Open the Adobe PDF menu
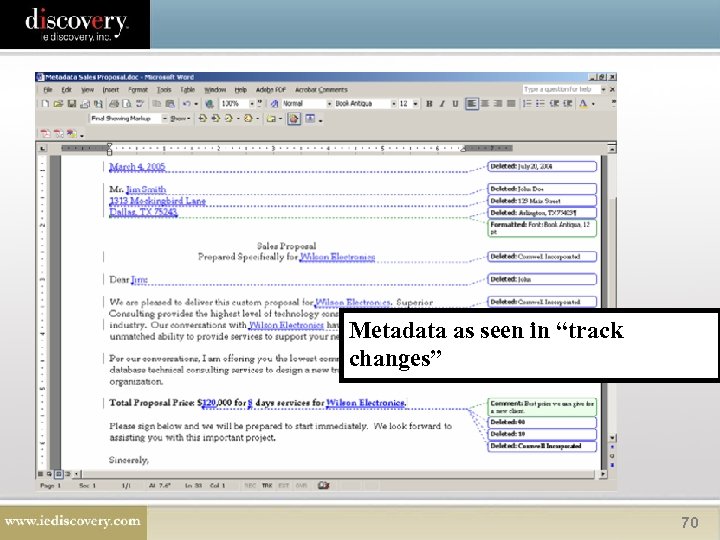The height and width of the screenshot is (540, 720). click(x=270, y=90)
